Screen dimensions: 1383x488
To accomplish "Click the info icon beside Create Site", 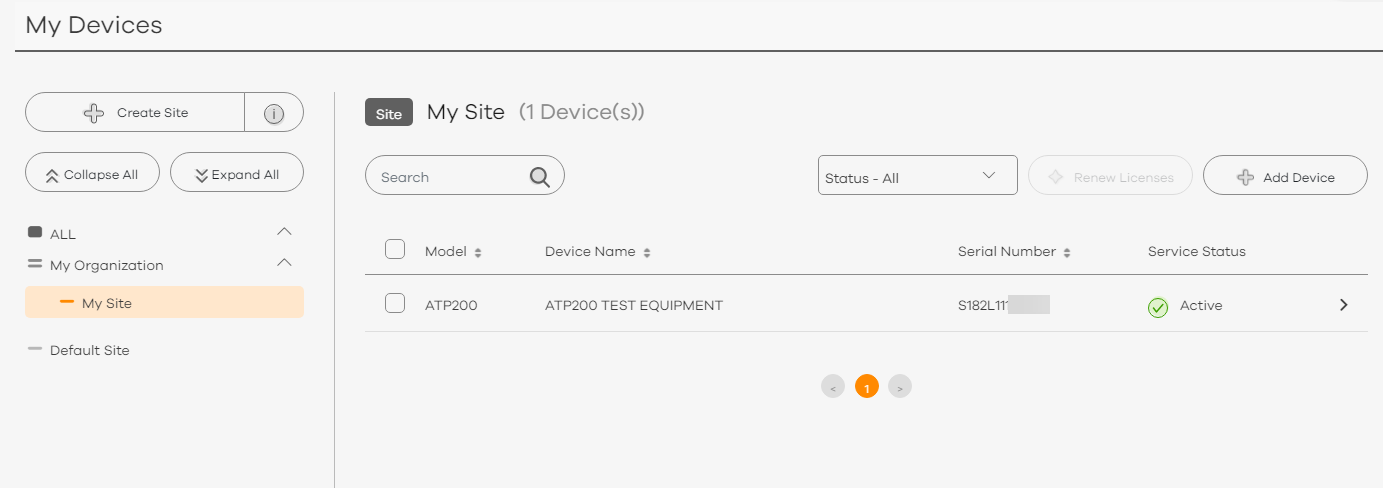I will 273,113.
